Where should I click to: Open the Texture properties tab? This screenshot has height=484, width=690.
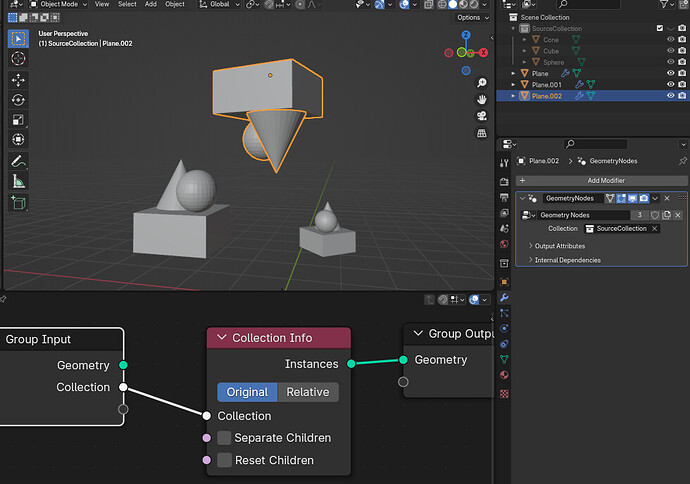[x=504, y=393]
